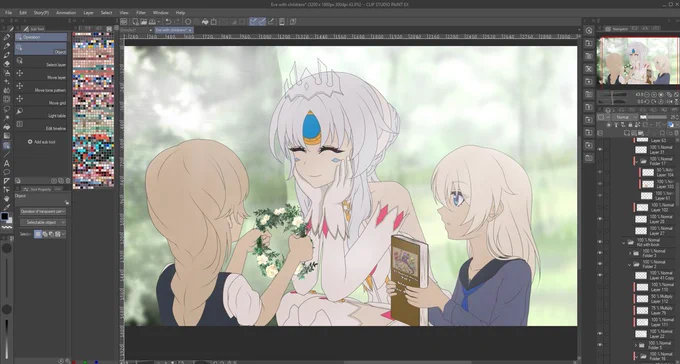Open the File menu

(8, 13)
